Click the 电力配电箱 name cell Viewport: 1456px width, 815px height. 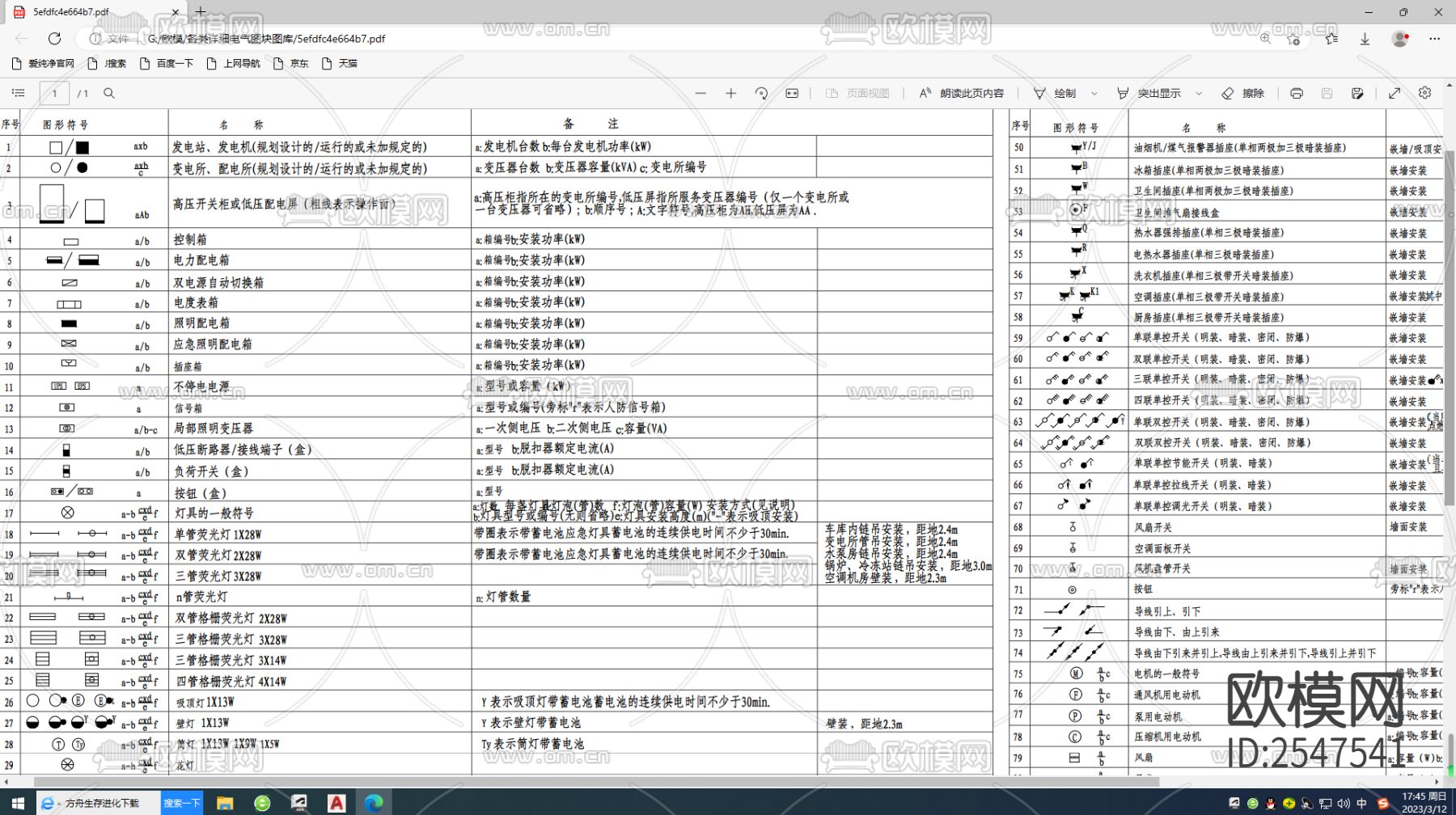(x=320, y=260)
